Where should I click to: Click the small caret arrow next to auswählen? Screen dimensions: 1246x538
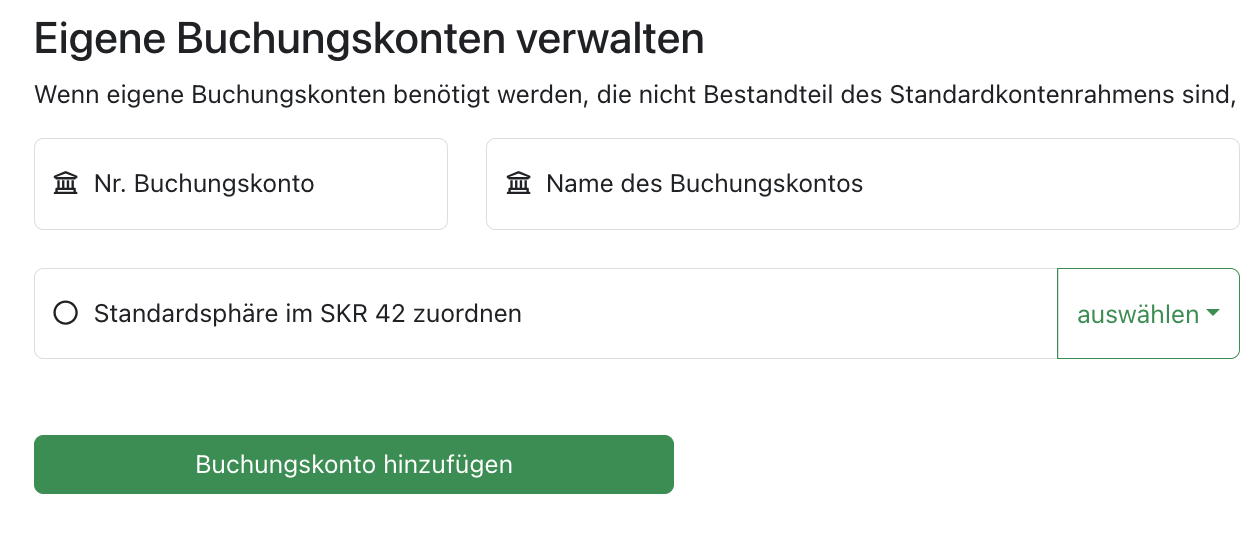1213,313
